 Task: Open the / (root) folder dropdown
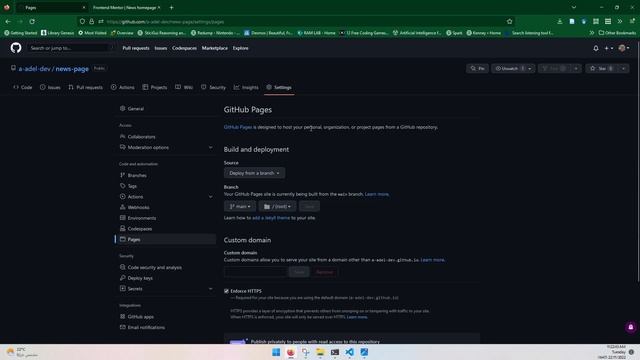click(x=277, y=207)
